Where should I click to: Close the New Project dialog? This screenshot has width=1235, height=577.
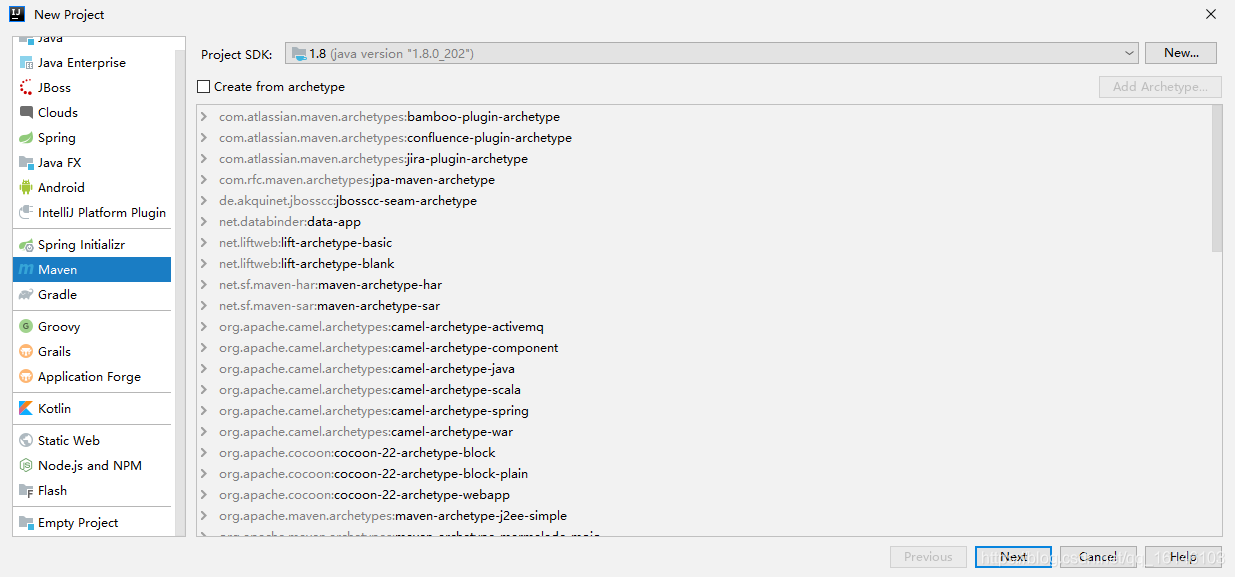point(1210,14)
